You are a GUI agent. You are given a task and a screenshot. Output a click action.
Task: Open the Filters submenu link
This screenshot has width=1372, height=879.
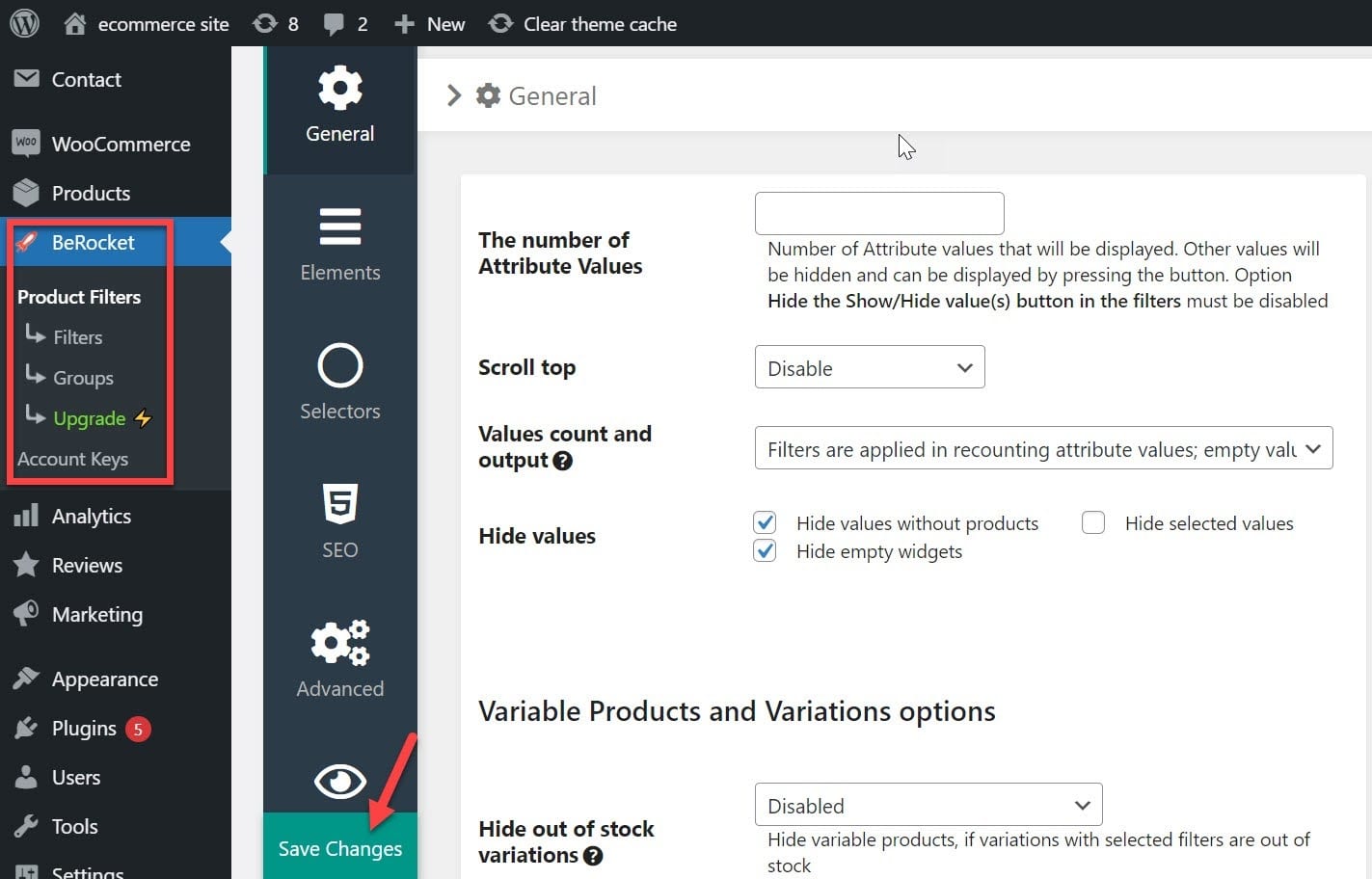pyautogui.click(x=78, y=337)
